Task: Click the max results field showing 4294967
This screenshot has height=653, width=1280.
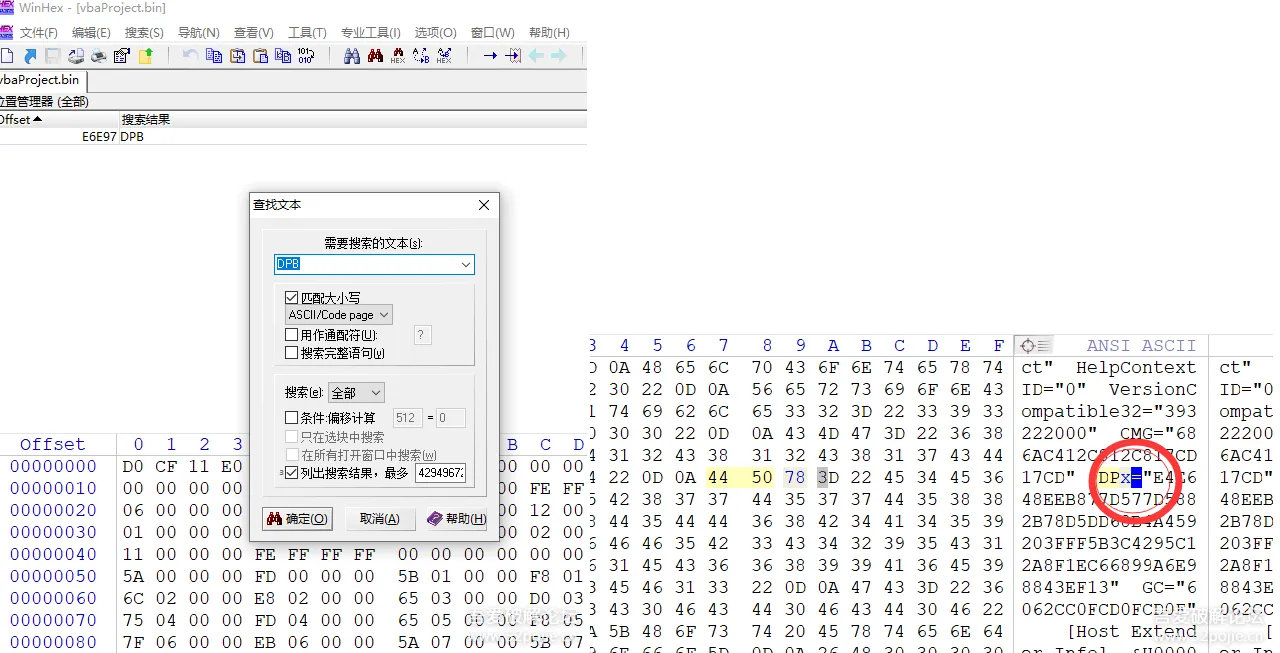Action: 440,473
